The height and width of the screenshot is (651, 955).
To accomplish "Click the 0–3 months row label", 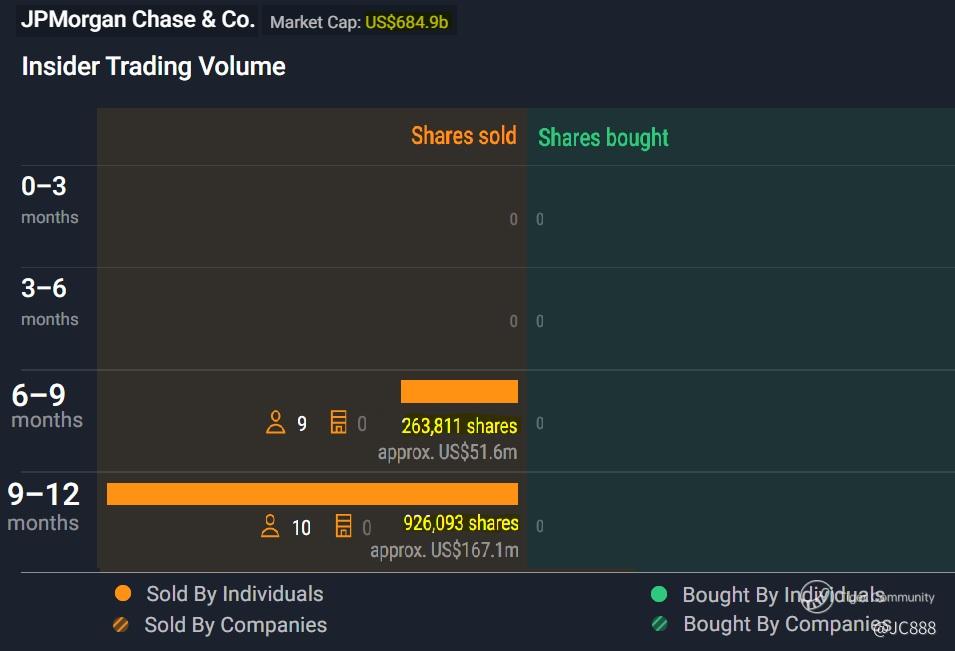I will (x=49, y=199).
